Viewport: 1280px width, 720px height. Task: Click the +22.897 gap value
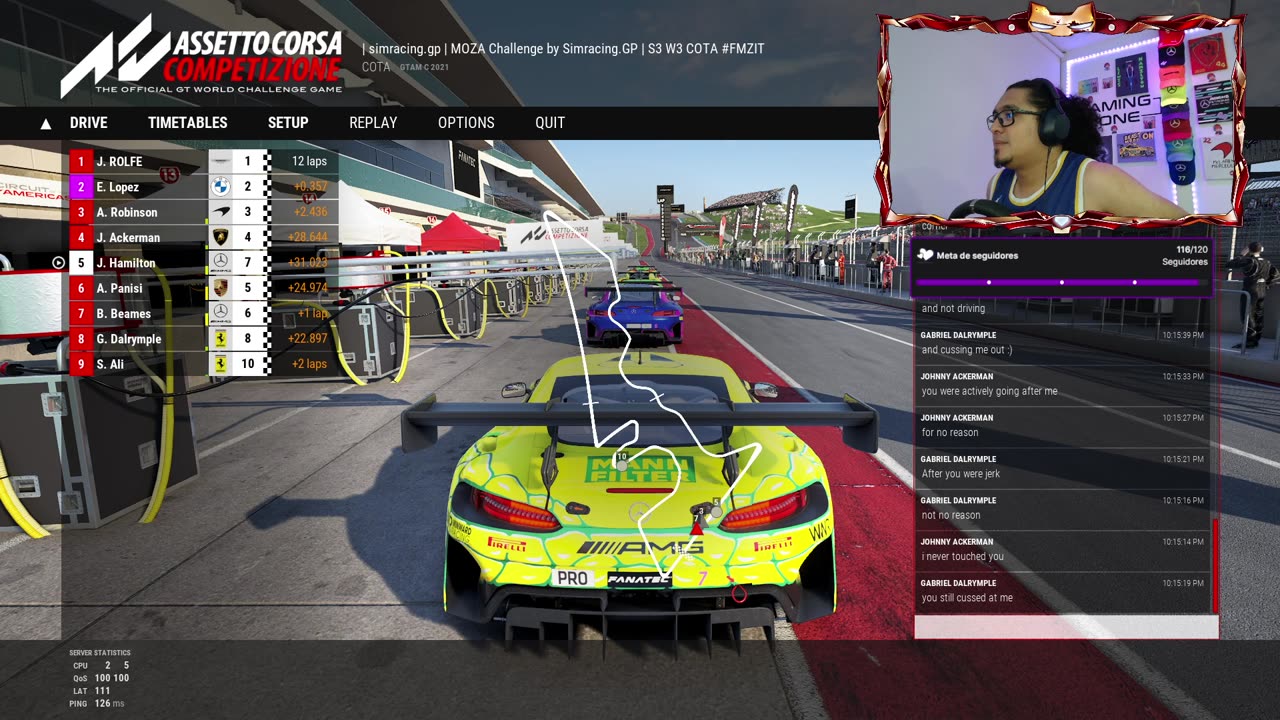[307, 339]
